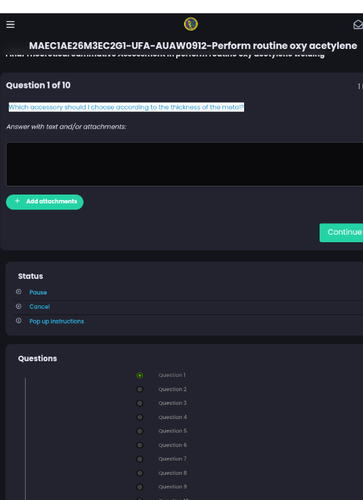Click inside the answer text box
Viewport: 363px width, 500px height.
[x=185, y=164]
